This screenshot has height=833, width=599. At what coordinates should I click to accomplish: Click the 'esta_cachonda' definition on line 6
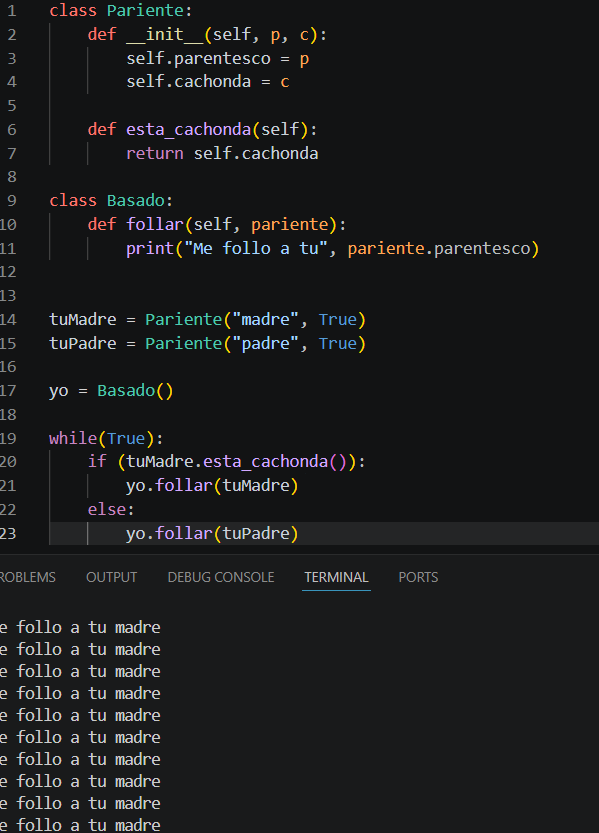tap(189, 129)
